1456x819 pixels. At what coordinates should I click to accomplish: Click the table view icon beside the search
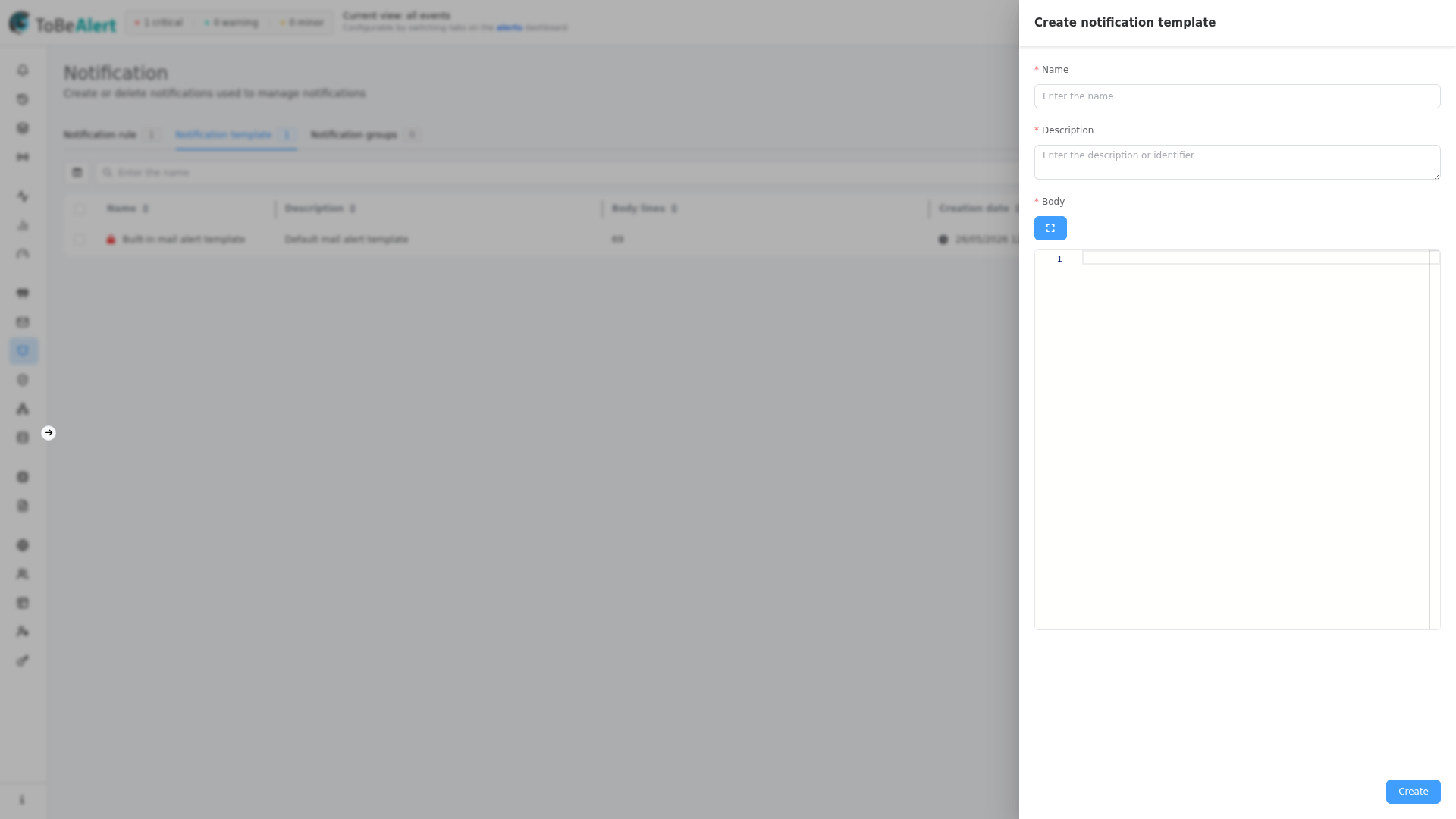tap(77, 173)
